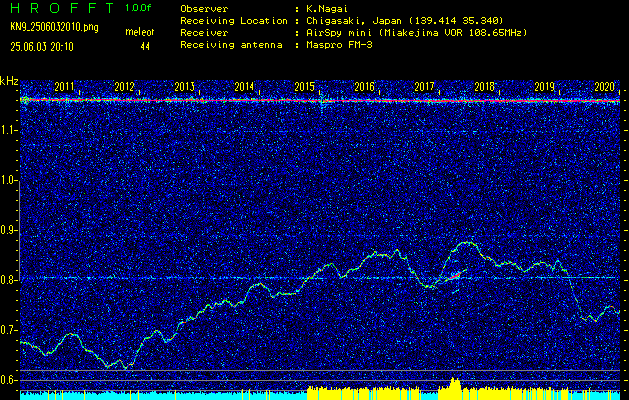Viewport: 629px width, 400px height.
Task: Click the 2020 time marker
Action: pos(605,87)
